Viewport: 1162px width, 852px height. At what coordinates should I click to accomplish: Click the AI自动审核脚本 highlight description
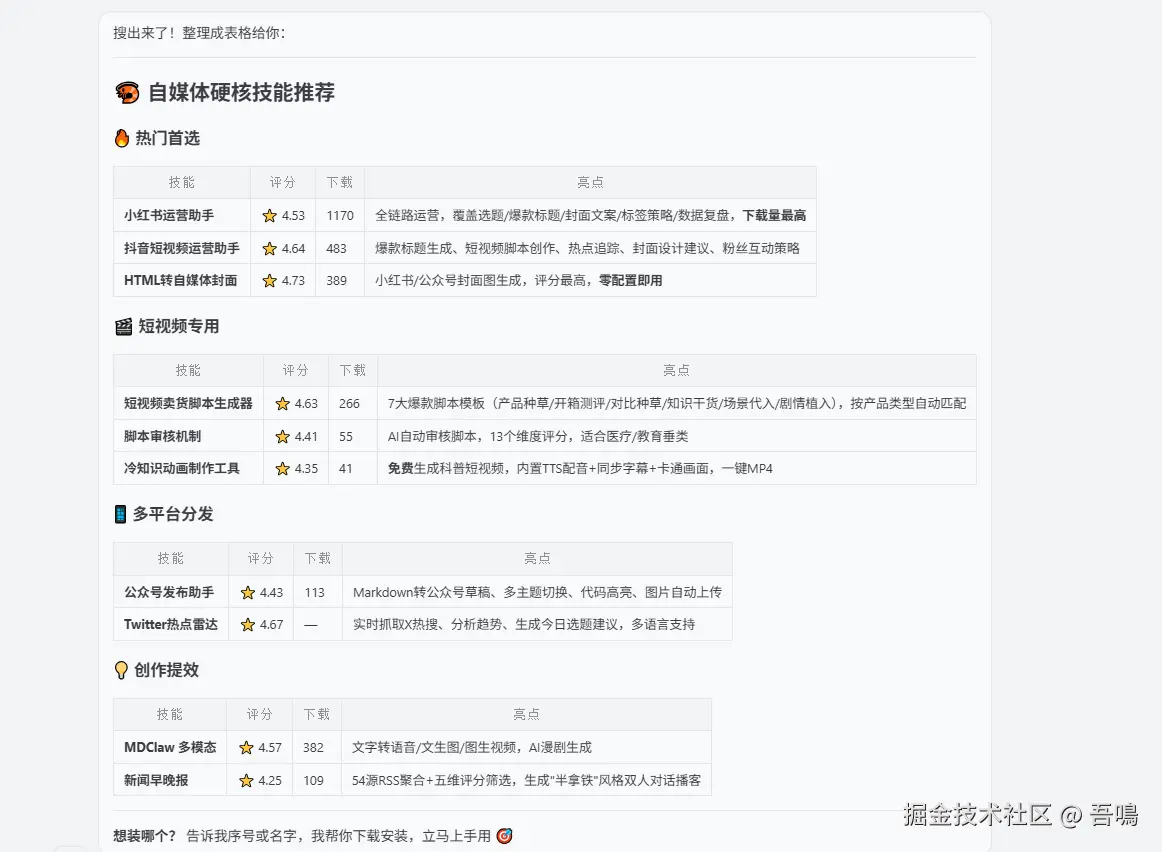coord(538,436)
